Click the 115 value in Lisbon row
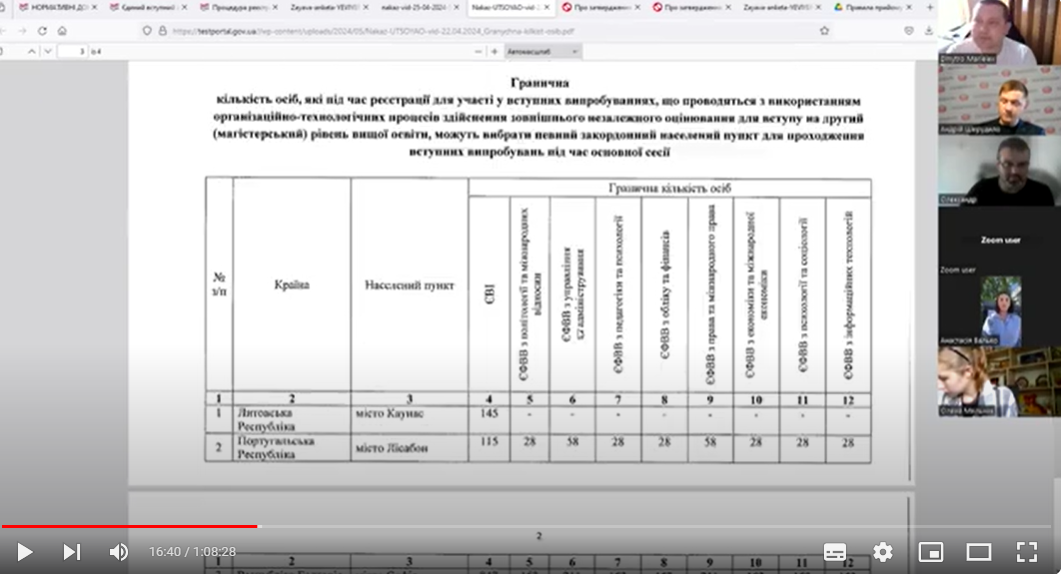1061x574 pixels. coord(489,441)
